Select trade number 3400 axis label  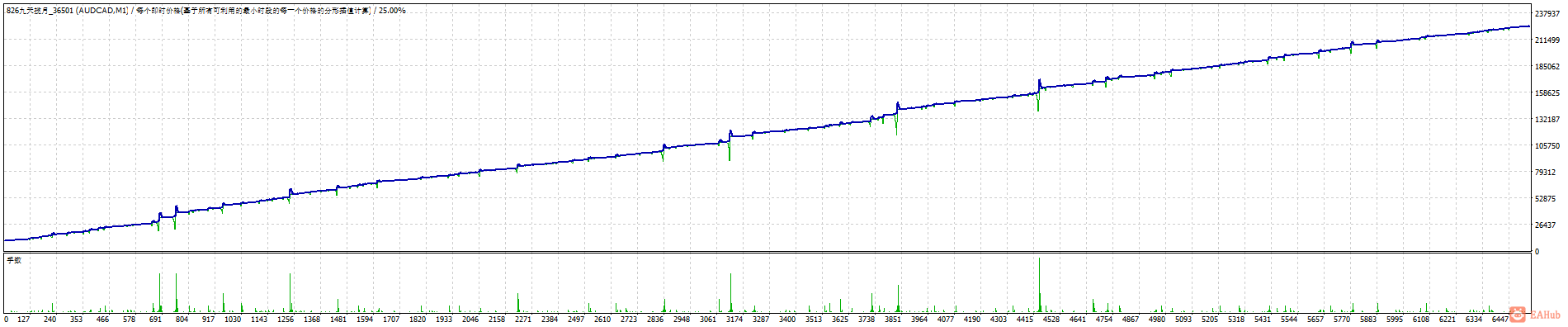pyautogui.click(x=787, y=319)
